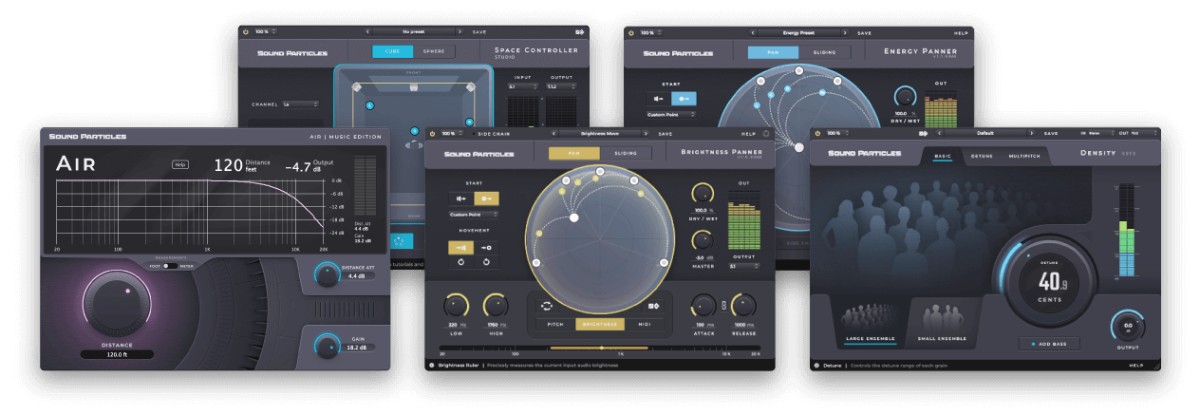Image resolution: width=1200 pixels, height=415 pixels.
Task: Select speaker Start mode in Energy Panner
Action: point(658,99)
